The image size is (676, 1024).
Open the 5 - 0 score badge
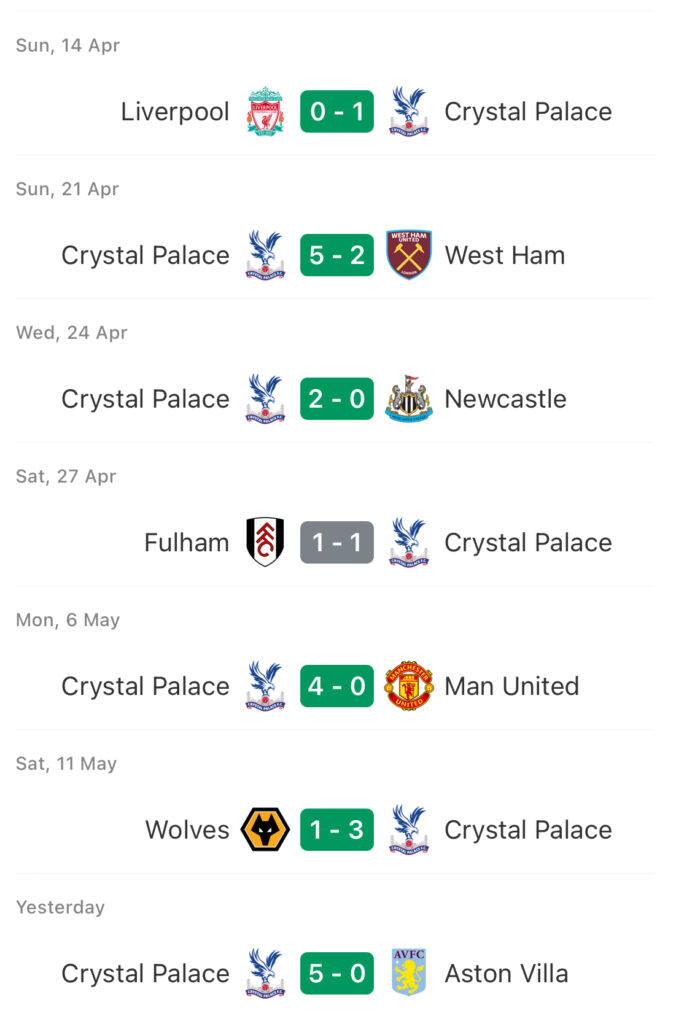tap(337, 973)
